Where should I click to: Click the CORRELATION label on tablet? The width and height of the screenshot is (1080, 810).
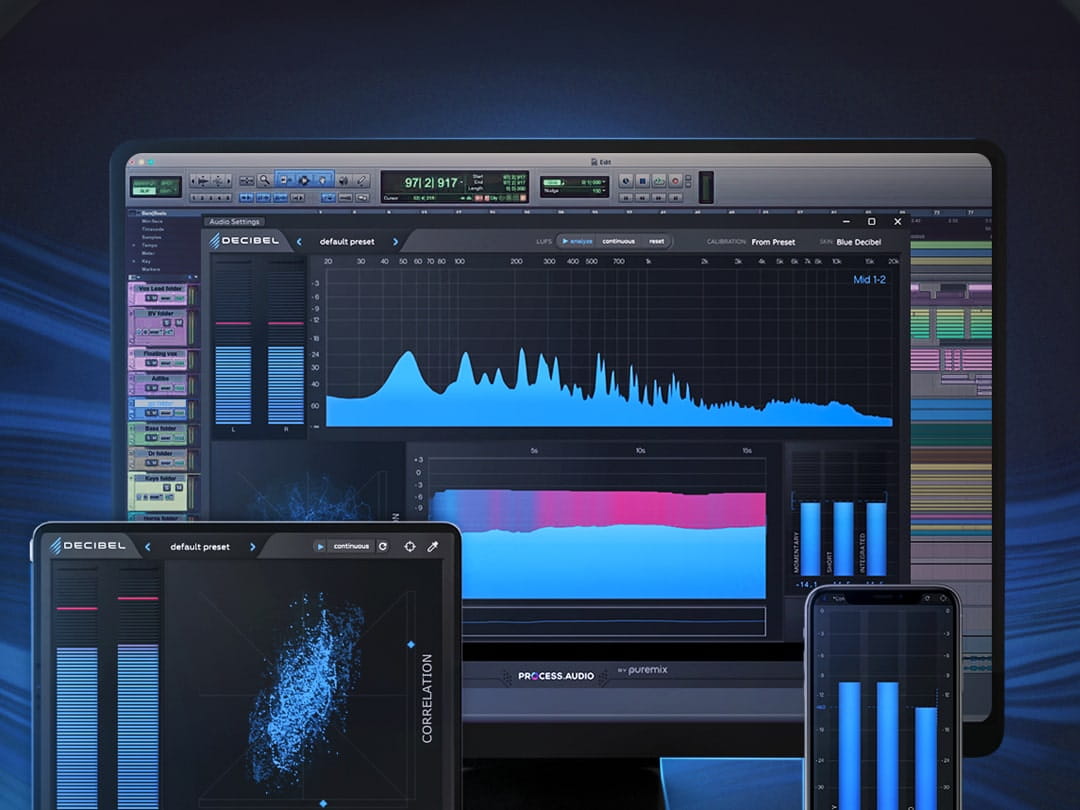(x=427, y=698)
